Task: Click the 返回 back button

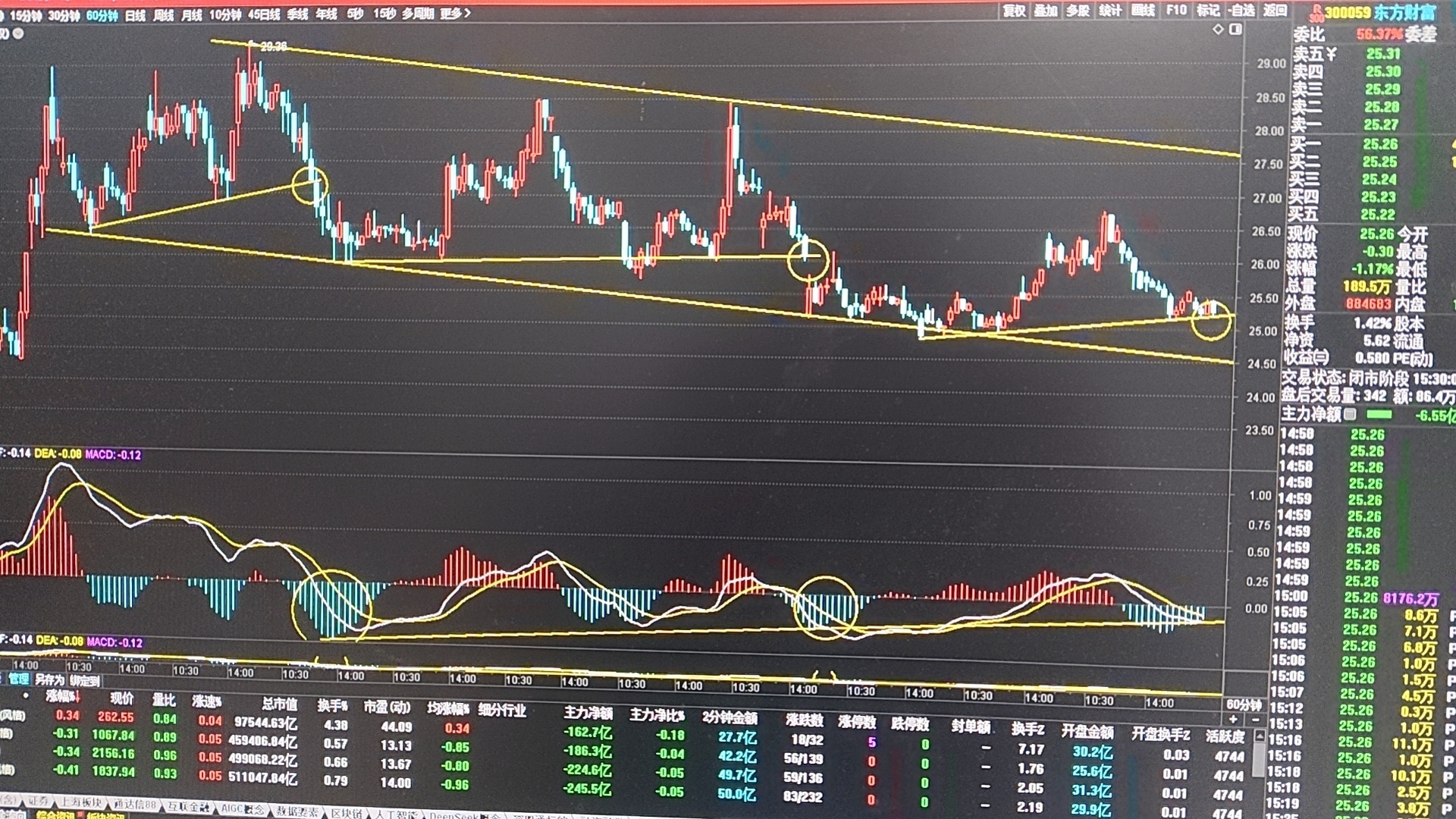Action: 1275,11
